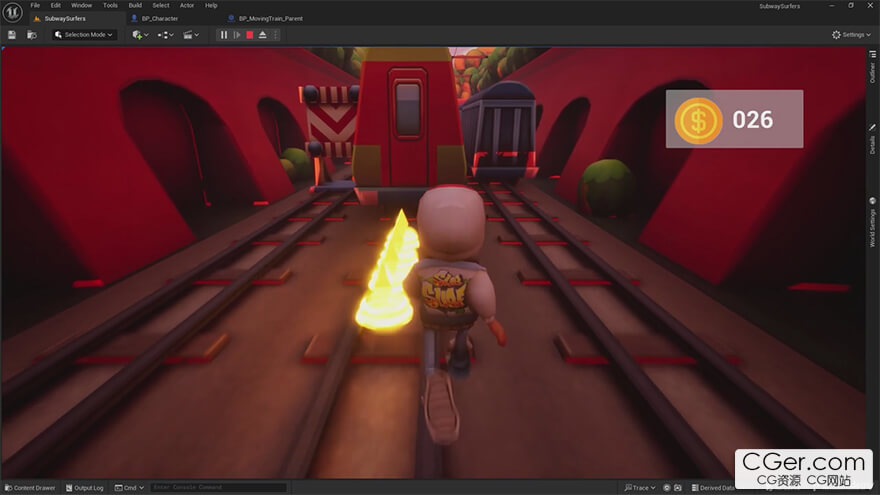The image size is (880, 495).
Task: Open the Window menu
Action: pyautogui.click(x=81, y=5)
